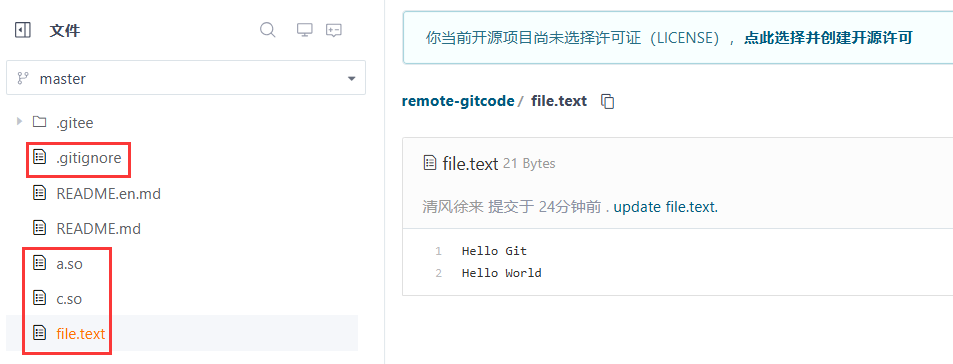Select file.text in file tree
This screenshot has height=364, width=953.
[x=81, y=334]
